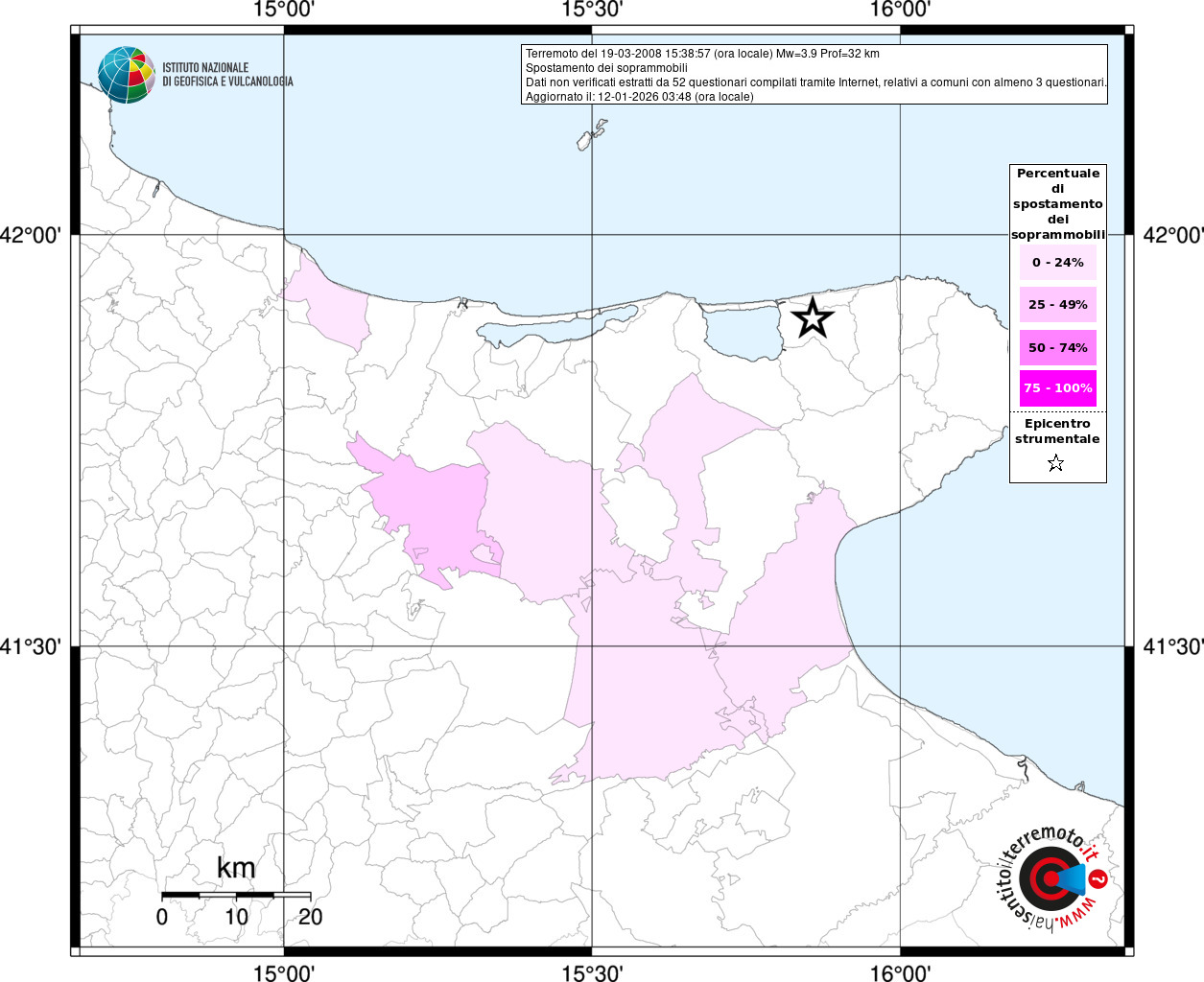This screenshot has width=1204, height=982.
Task: Click the left 41°30' latitude label
Action: [31, 647]
